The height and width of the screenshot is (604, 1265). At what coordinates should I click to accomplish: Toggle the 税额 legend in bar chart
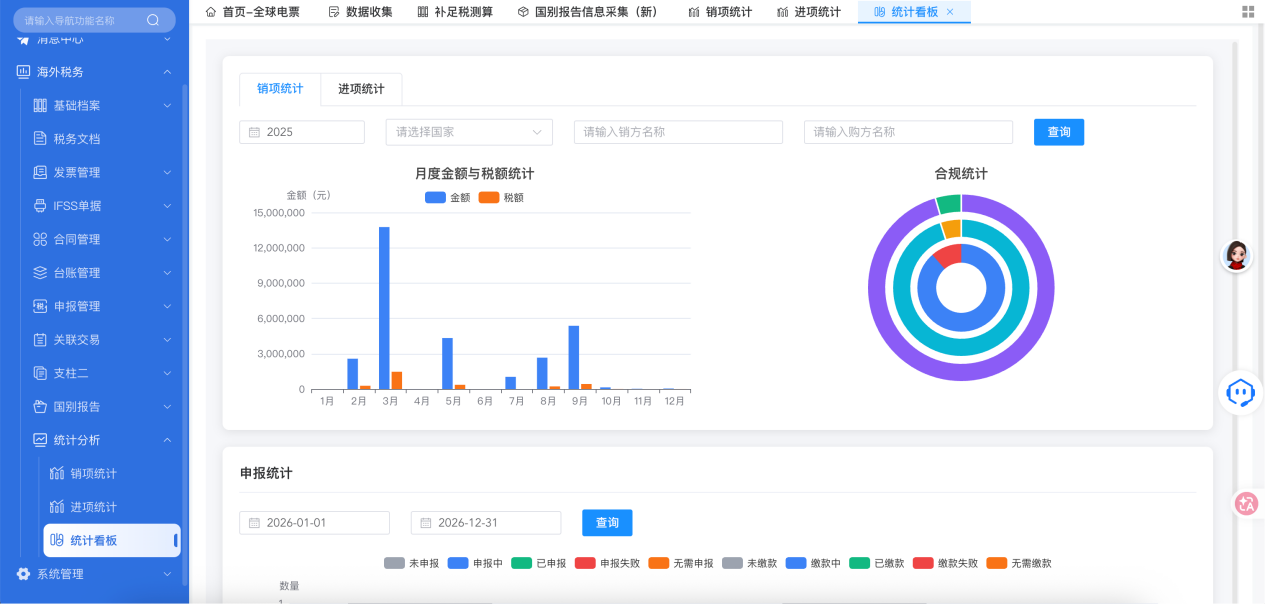(x=500, y=198)
